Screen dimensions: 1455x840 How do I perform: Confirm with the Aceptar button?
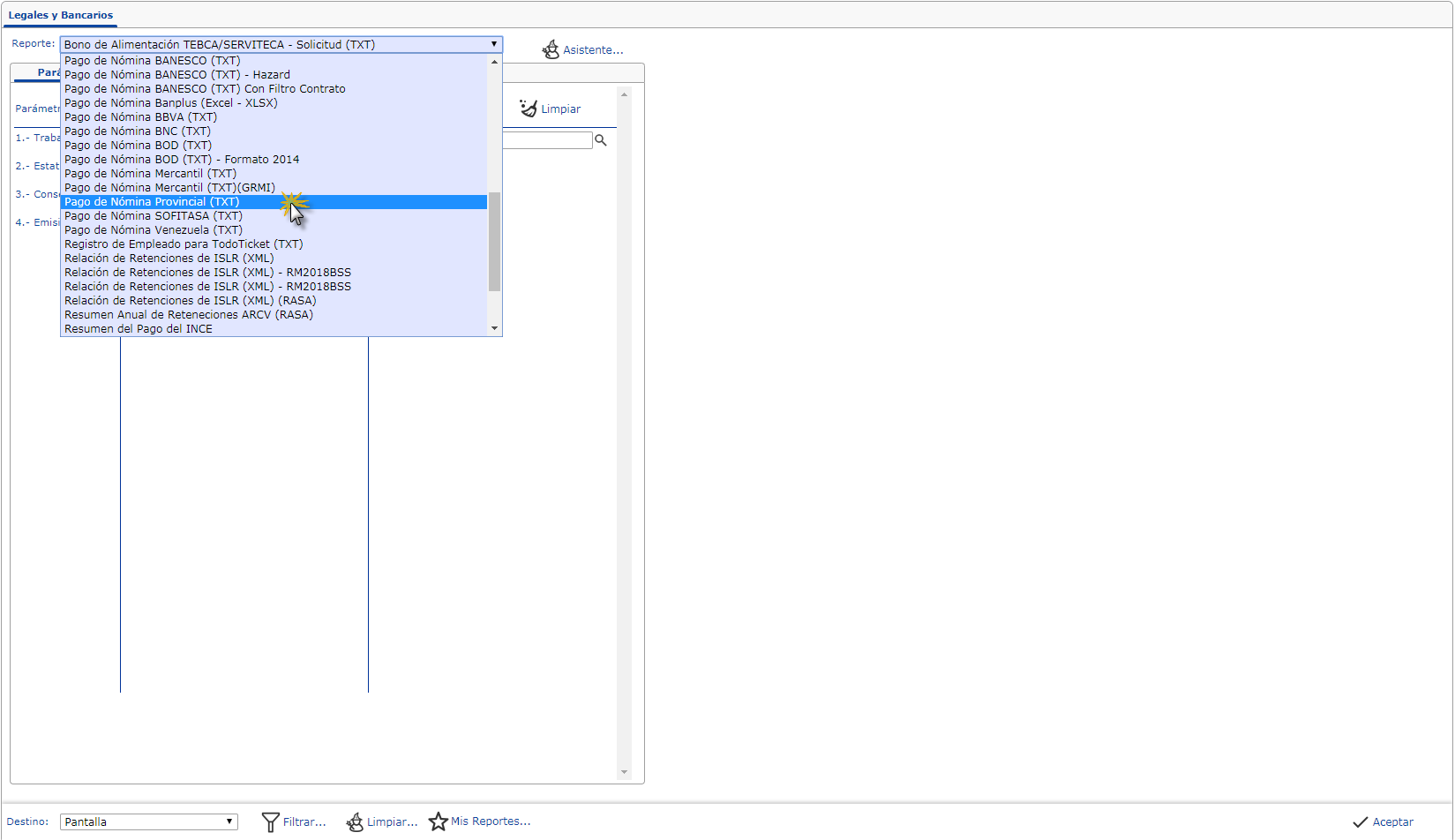(x=1384, y=821)
